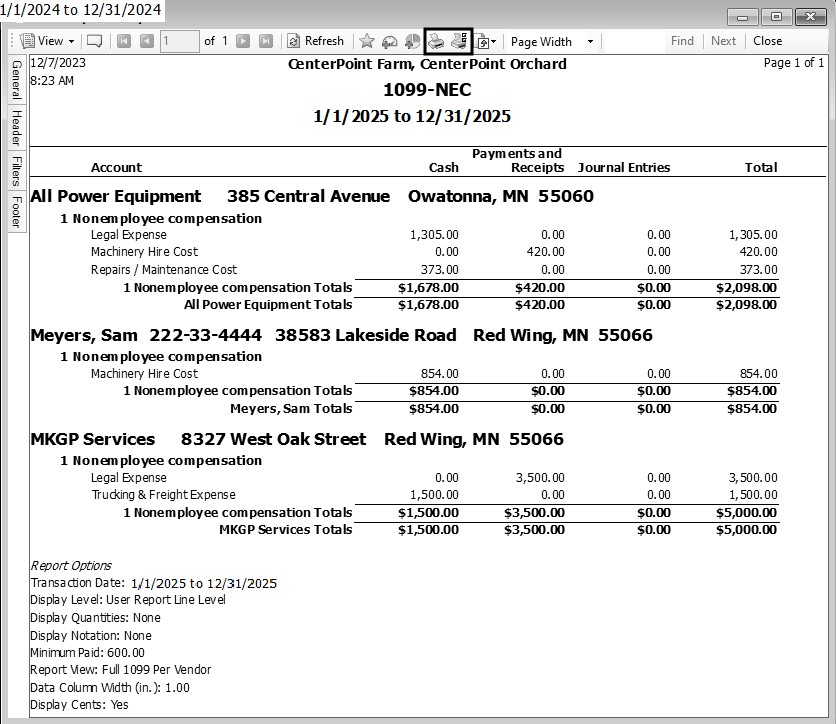Go to first page icon
Image resolution: width=836 pixels, height=724 pixels.
(124, 41)
